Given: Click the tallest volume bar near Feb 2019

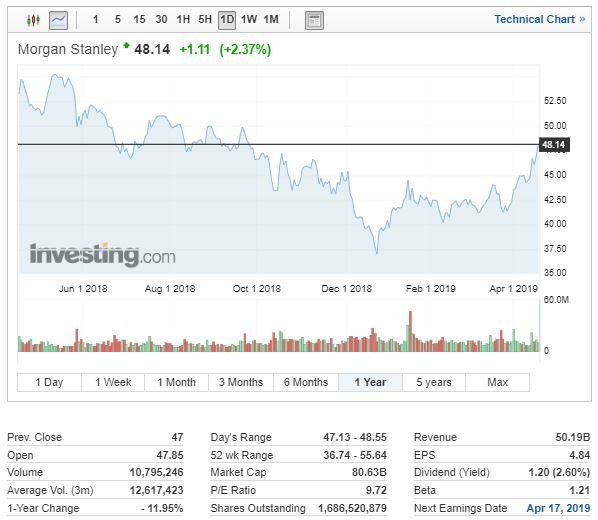Looking at the screenshot, I should click(410, 331).
